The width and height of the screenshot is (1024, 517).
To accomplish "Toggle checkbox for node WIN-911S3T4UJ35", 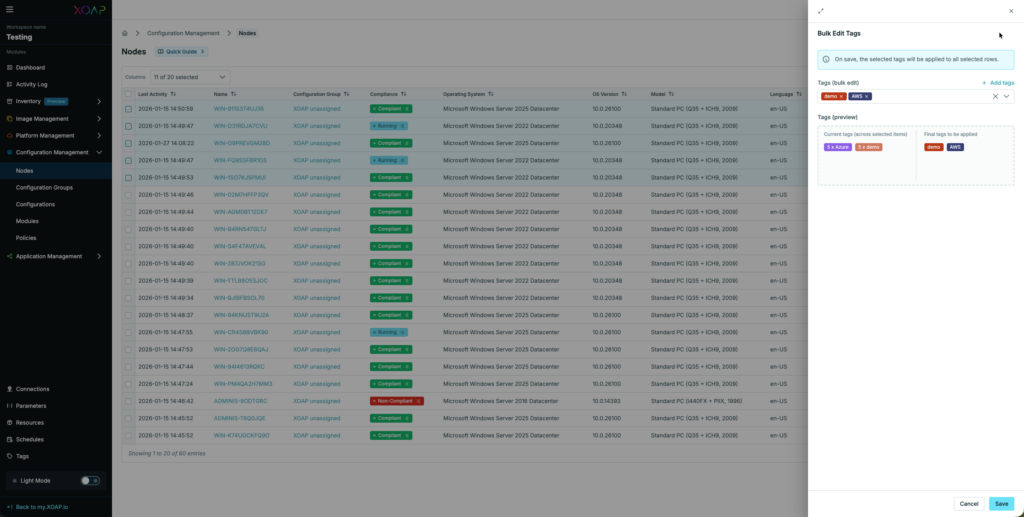I will coord(128,108).
